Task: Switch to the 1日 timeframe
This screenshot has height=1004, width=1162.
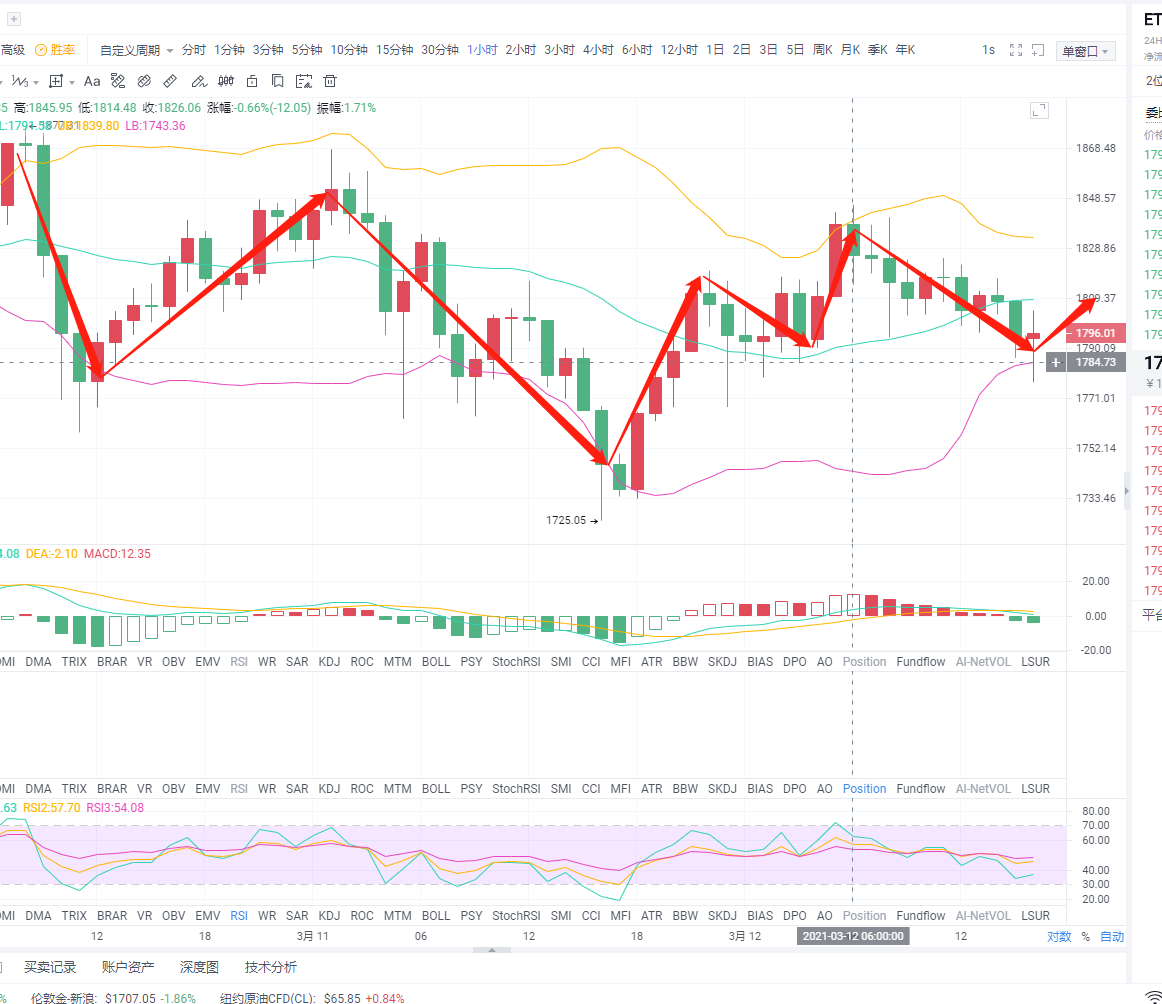Action: pyautogui.click(x=714, y=50)
